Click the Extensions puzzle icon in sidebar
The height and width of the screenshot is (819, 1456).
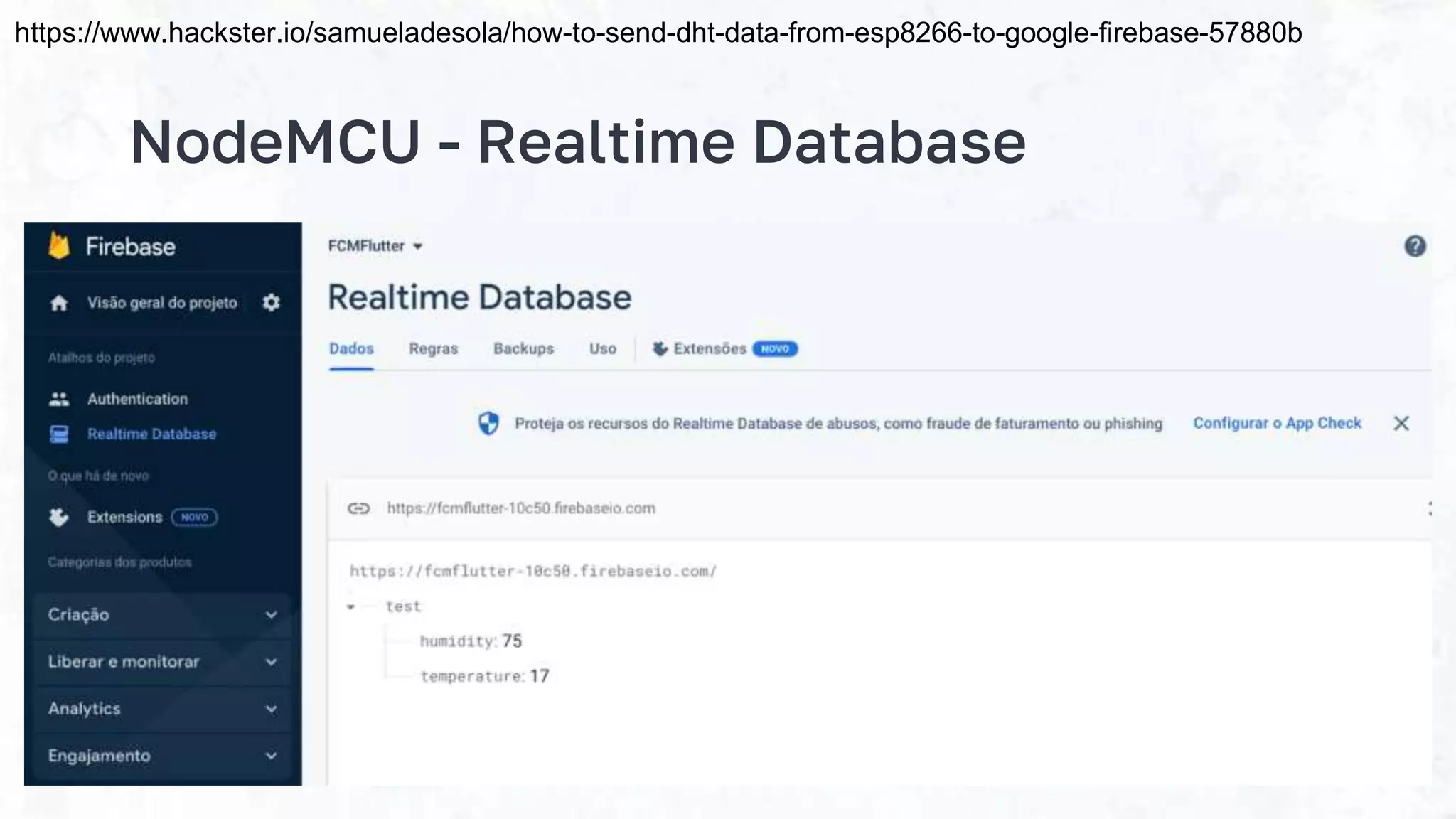pyautogui.click(x=59, y=517)
